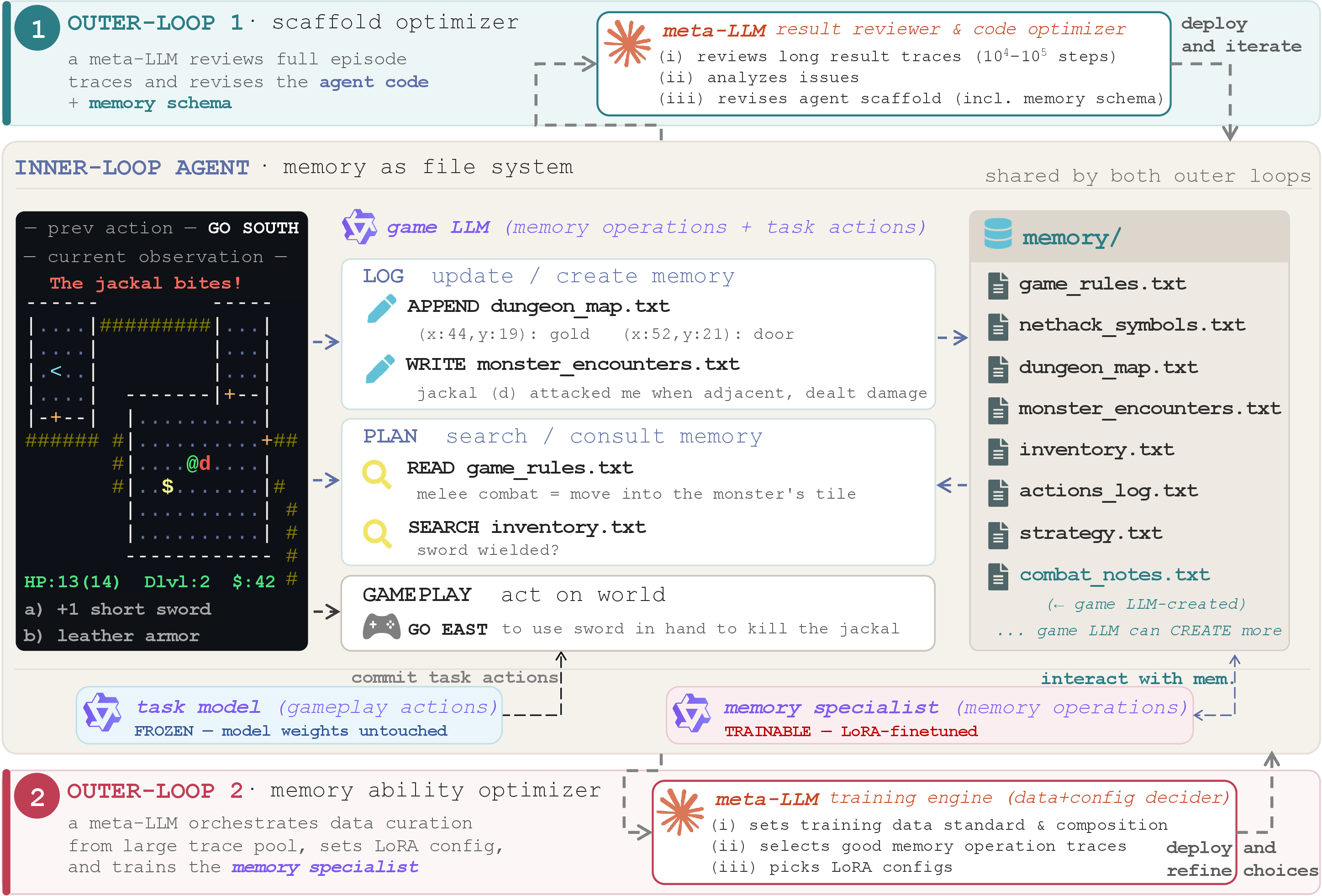This screenshot has width=1322, height=896.
Task: Click the shared by both outer loops note
Action: [x=1148, y=176]
